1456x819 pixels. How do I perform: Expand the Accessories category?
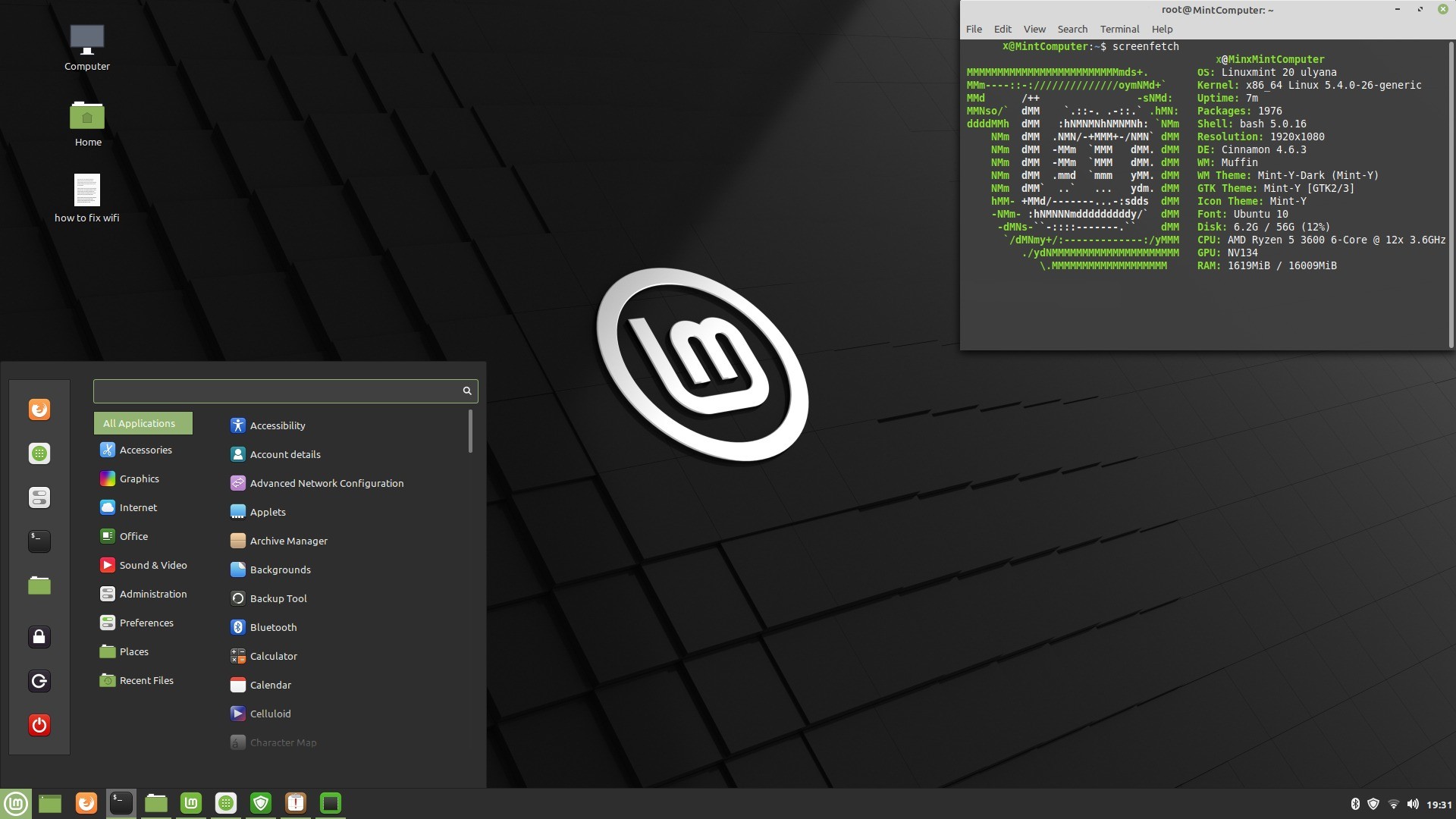coord(146,450)
